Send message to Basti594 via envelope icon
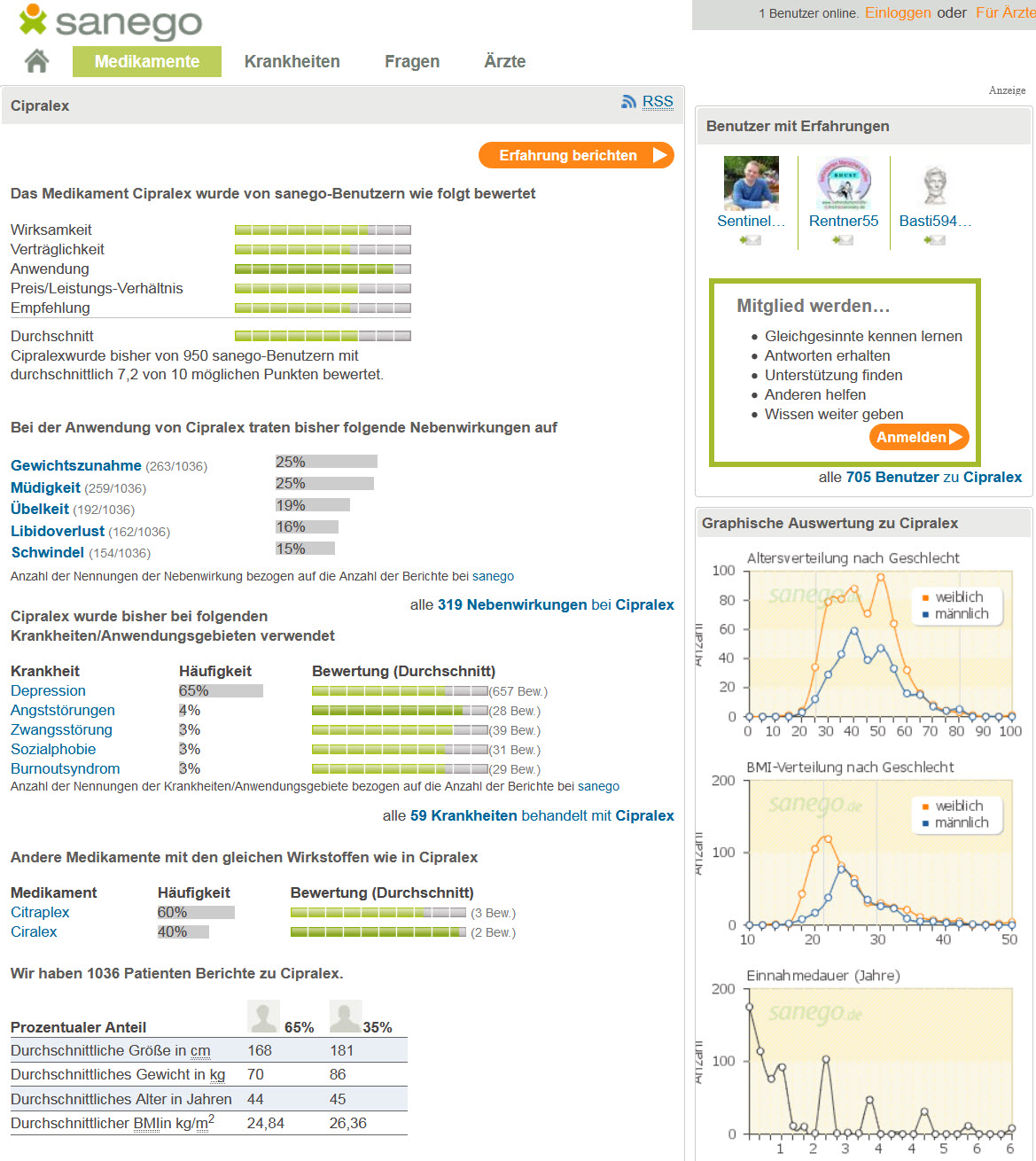This screenshot has width=1036, height=1161. [935, 240]
